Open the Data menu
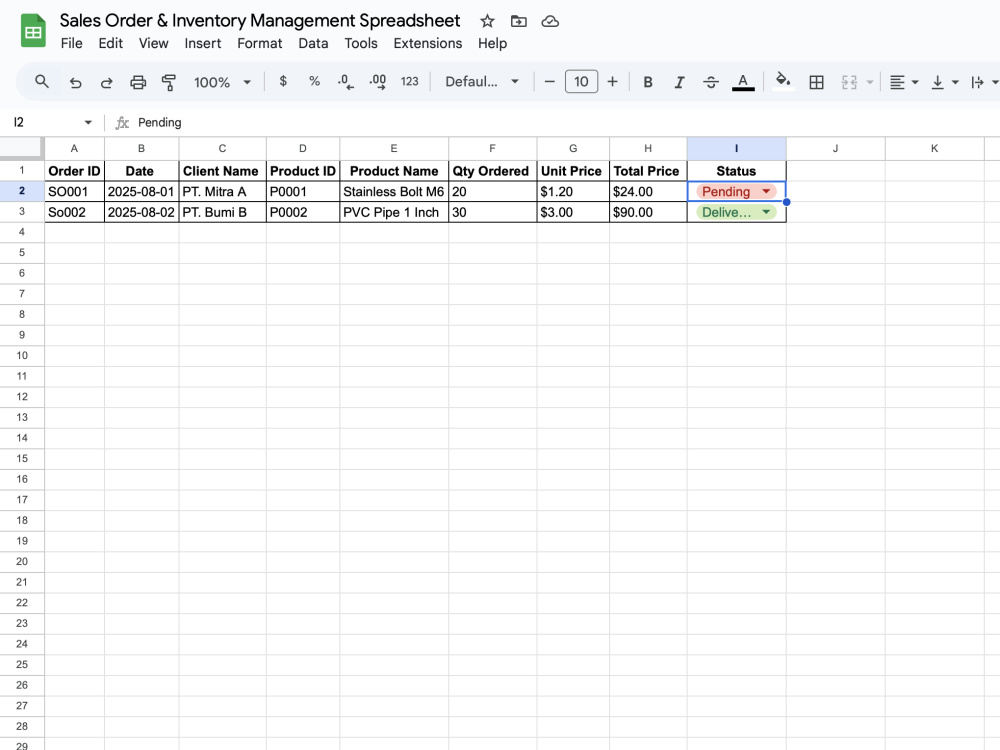1000x750 pixels. click(x=313, y=43)
